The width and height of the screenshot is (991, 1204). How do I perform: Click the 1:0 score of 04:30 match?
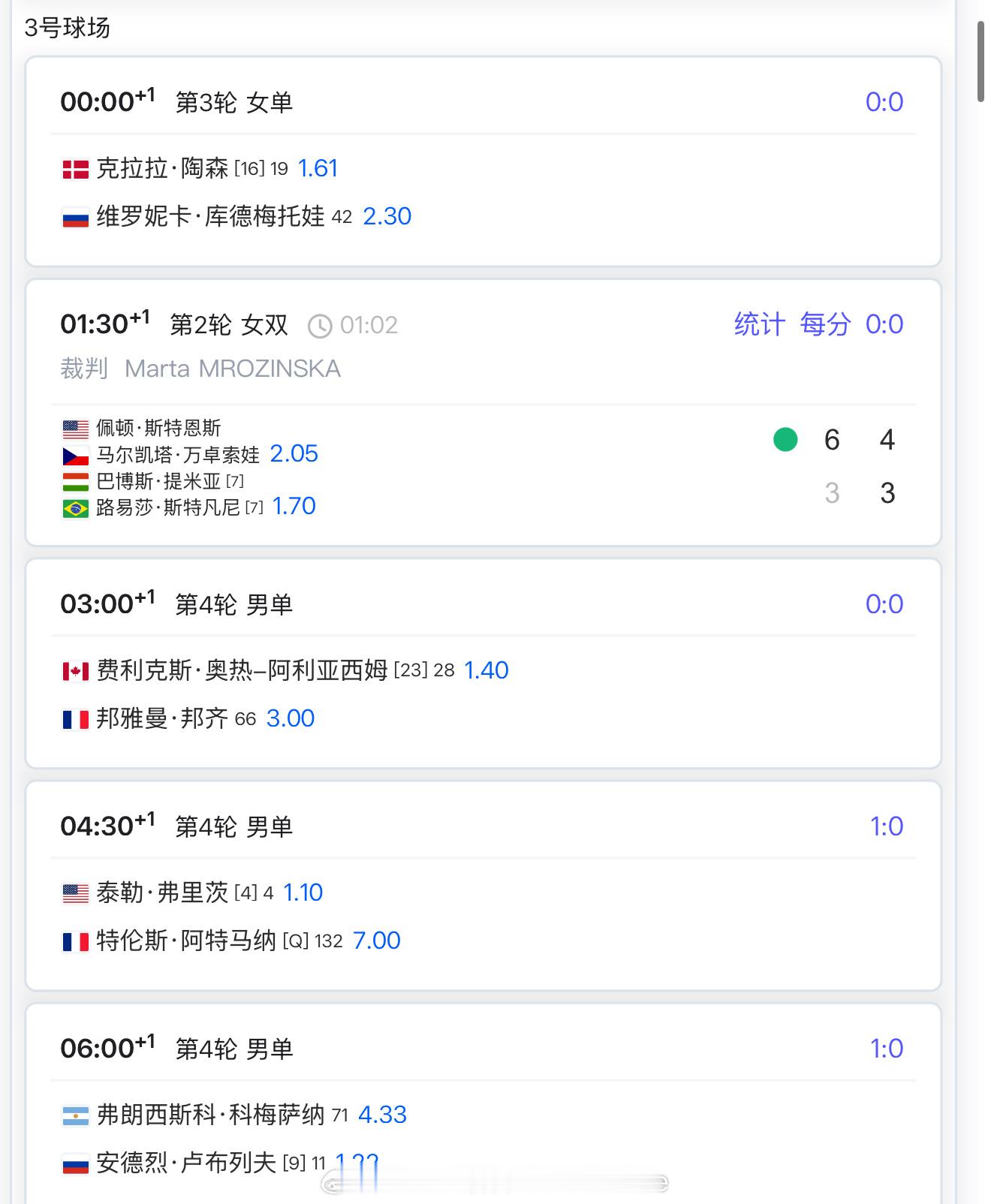[x=887, y=826]
